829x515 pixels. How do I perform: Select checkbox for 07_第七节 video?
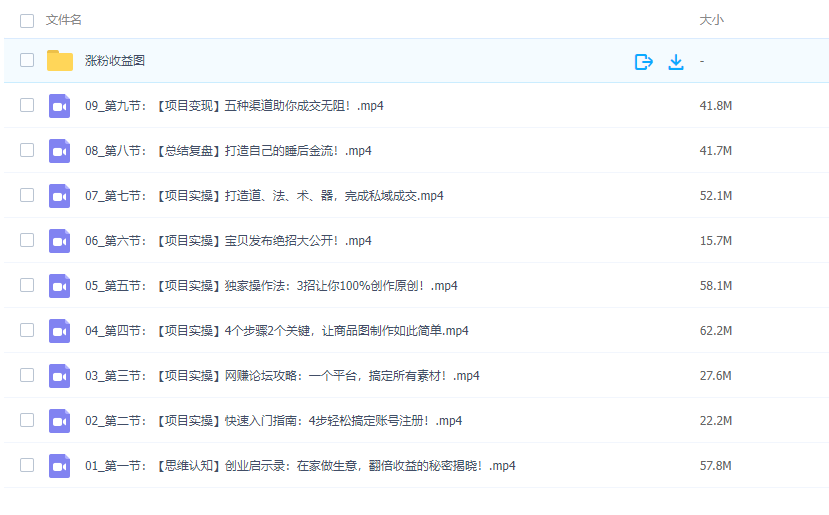(x=27, y=196)
